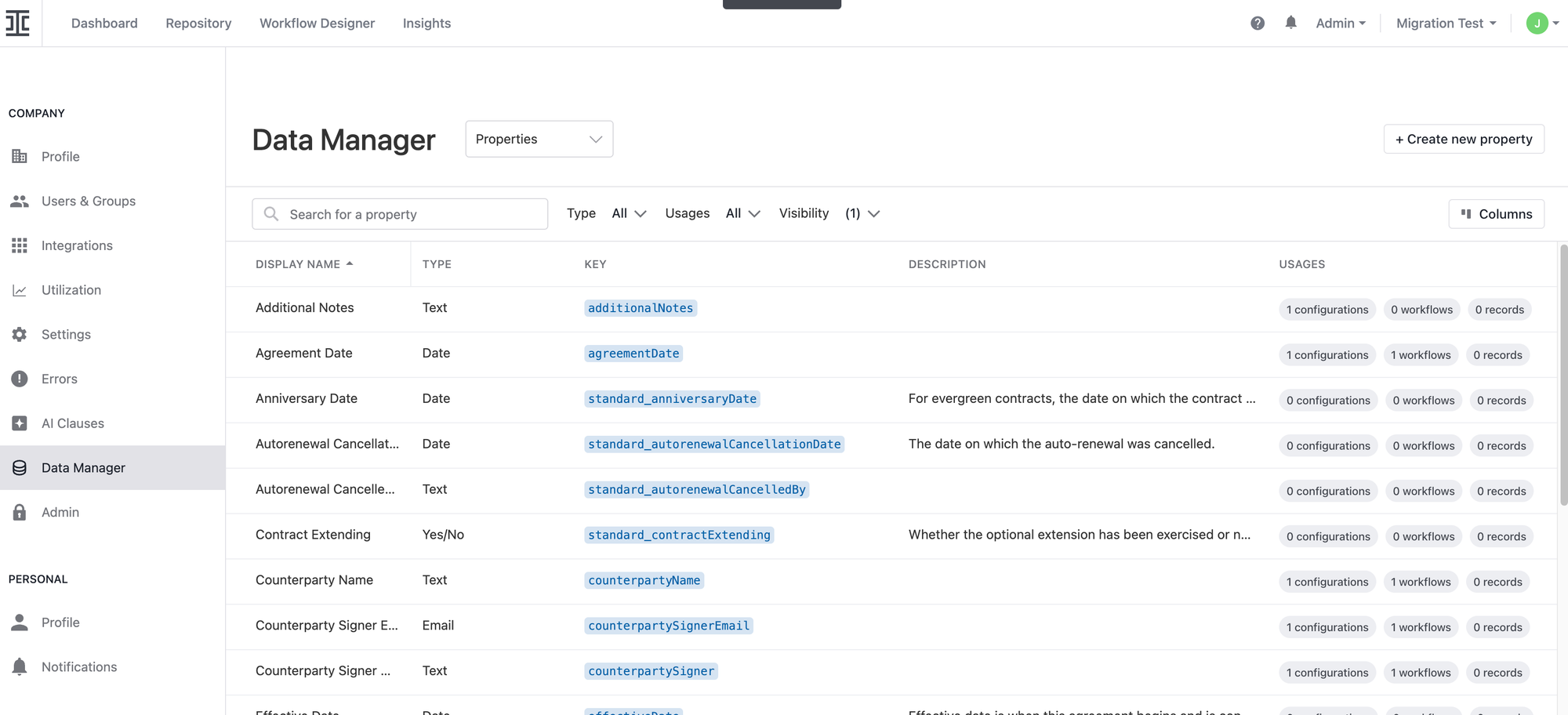
Task: Open the Admin menu in top bar
Action: [1341, 24]
